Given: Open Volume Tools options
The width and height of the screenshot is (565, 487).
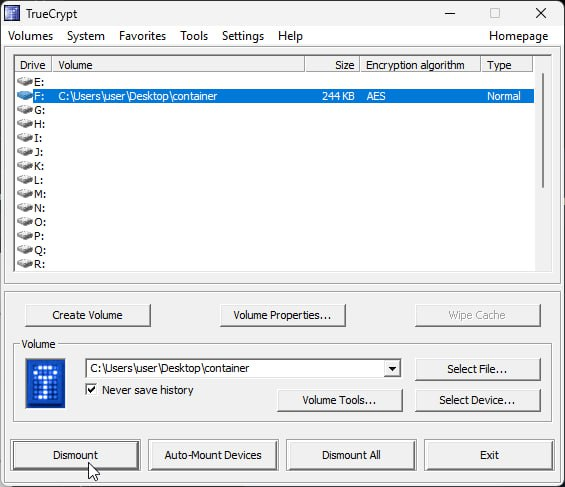Looking at the screenshot, I should (x=339, y=400).
